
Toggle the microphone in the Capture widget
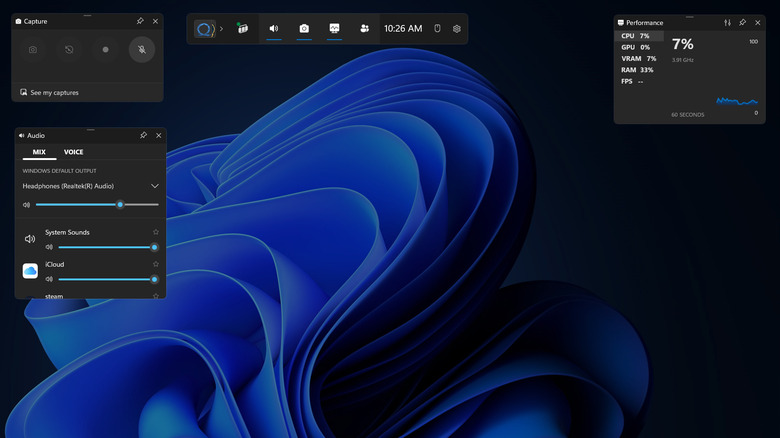[x=142, y=49]
